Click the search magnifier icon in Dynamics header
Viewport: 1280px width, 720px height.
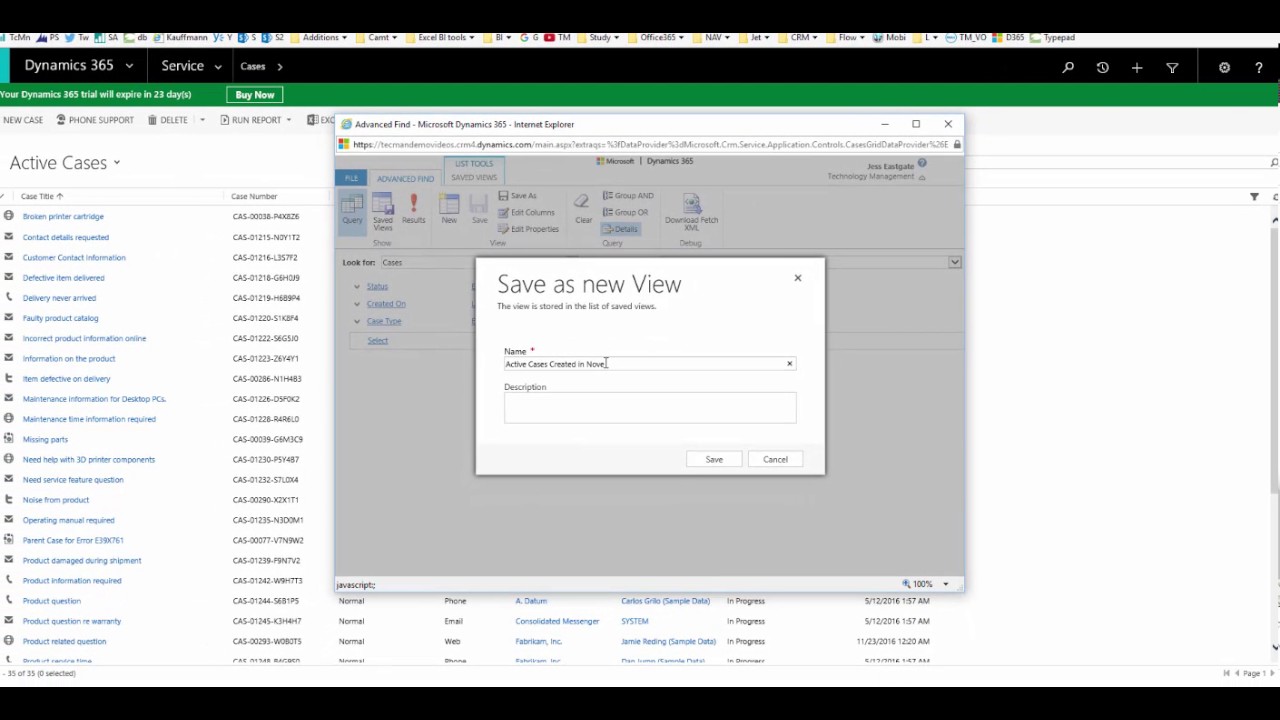tap(1068, 67)
